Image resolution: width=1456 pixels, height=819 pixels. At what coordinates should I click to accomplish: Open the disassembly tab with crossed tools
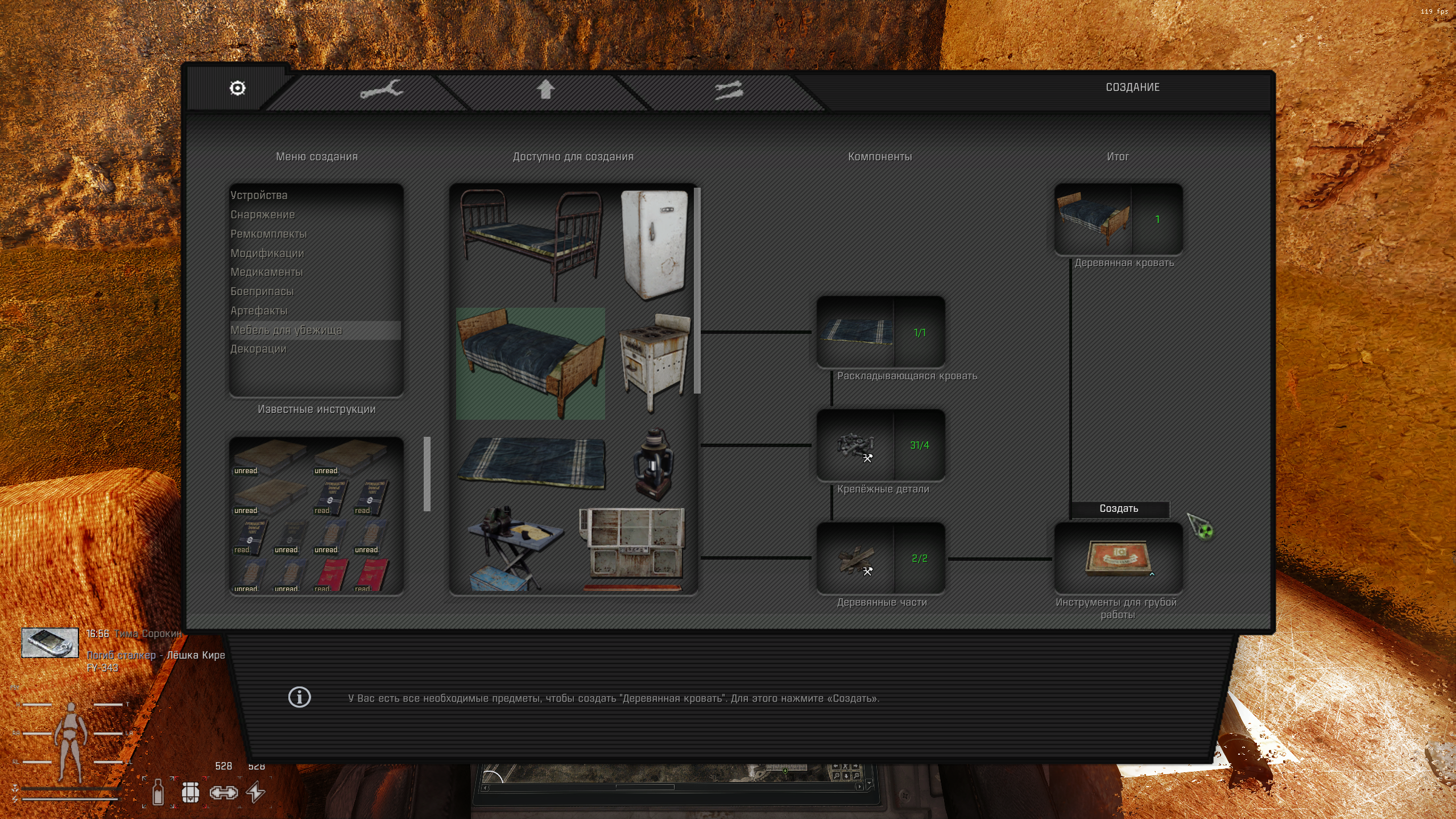coord(728,90)
